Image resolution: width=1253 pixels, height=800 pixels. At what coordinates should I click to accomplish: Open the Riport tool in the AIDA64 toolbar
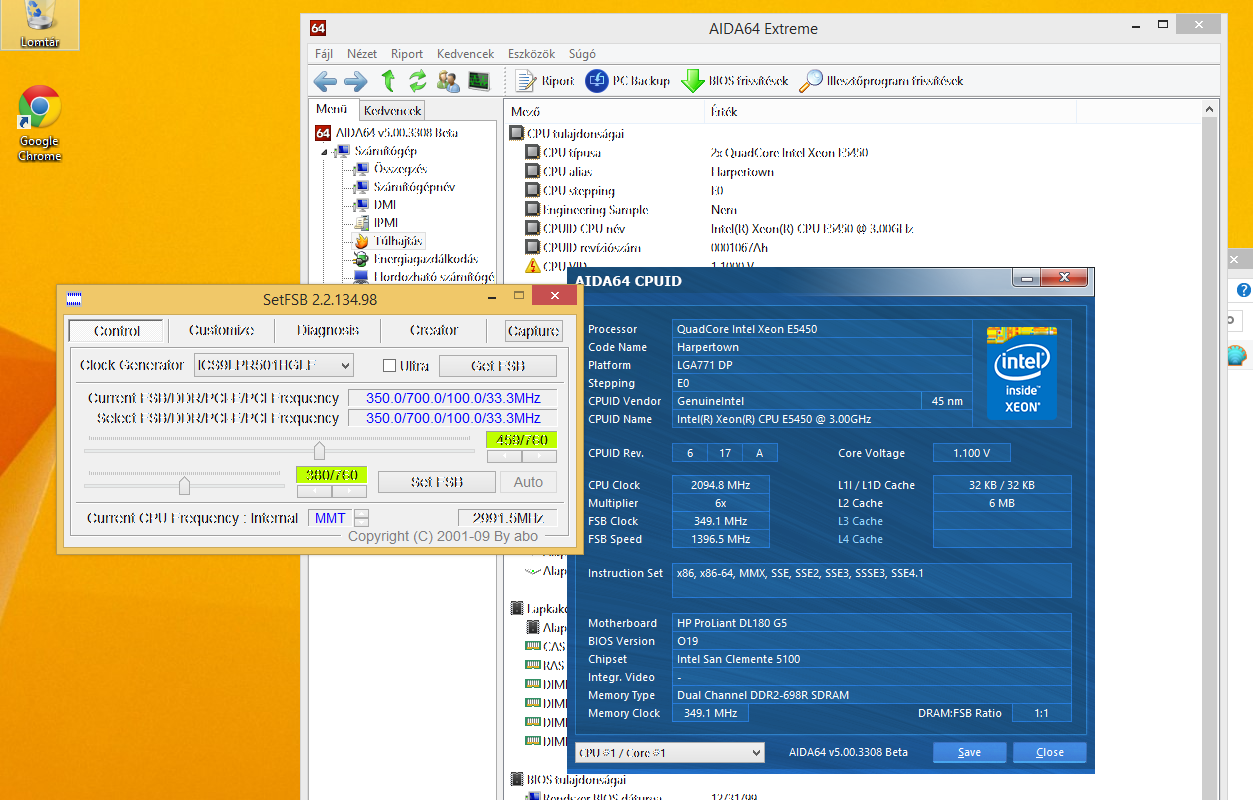point(545,82)
